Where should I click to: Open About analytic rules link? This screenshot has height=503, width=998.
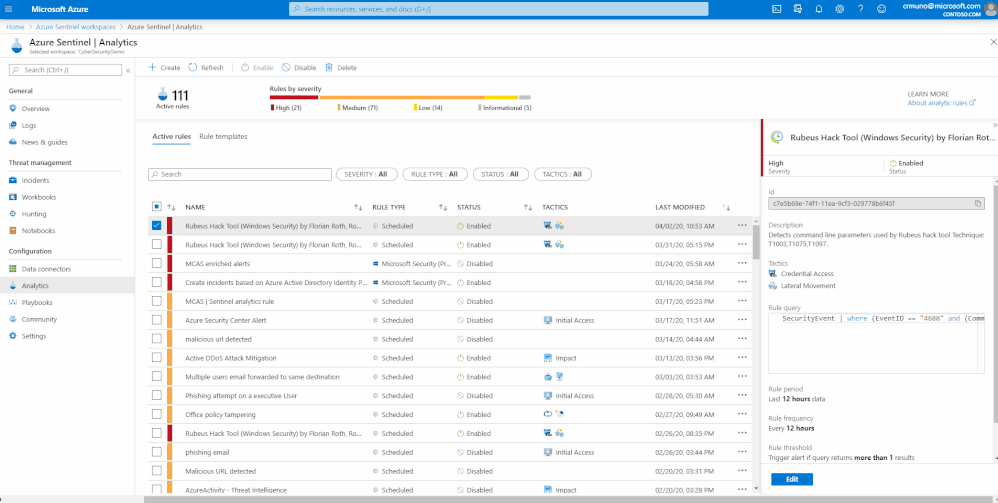(941, 103)
